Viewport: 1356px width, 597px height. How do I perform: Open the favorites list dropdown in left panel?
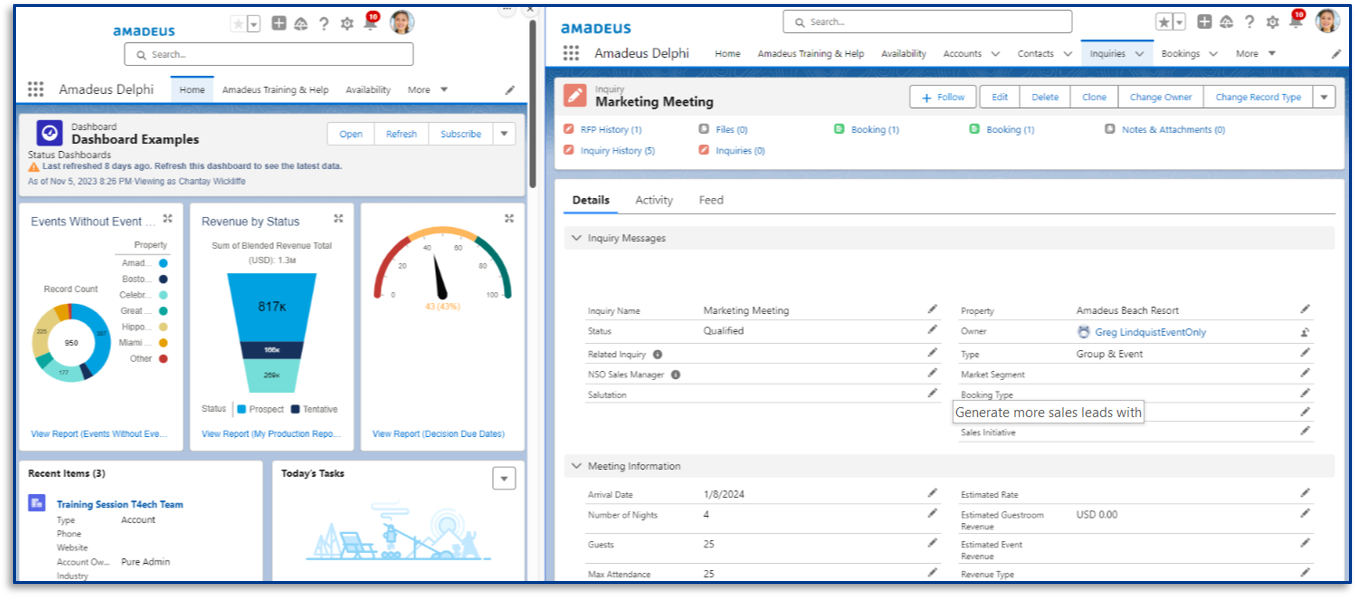pos(254,24)
